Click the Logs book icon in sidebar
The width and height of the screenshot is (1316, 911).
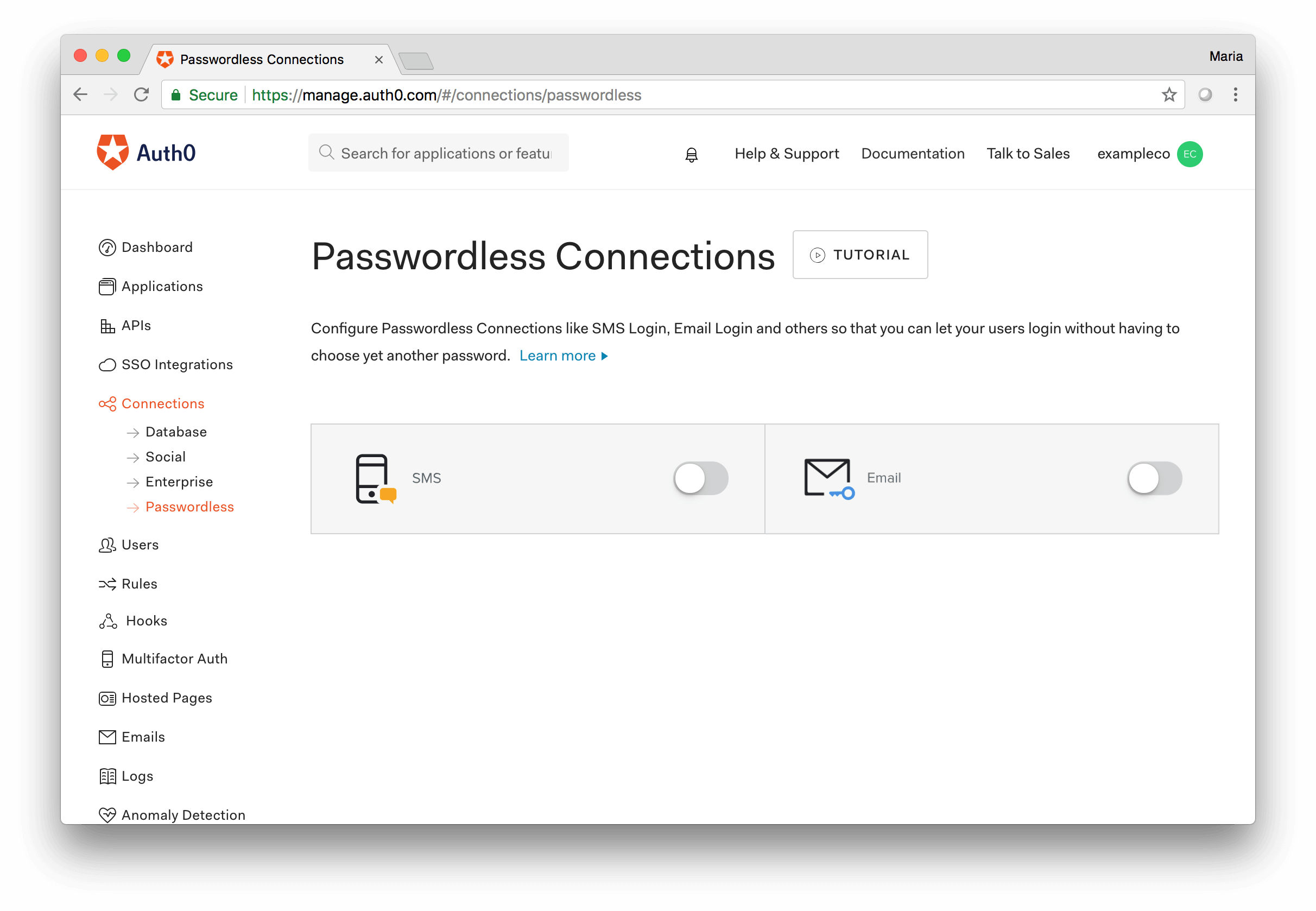coord(107,776)
